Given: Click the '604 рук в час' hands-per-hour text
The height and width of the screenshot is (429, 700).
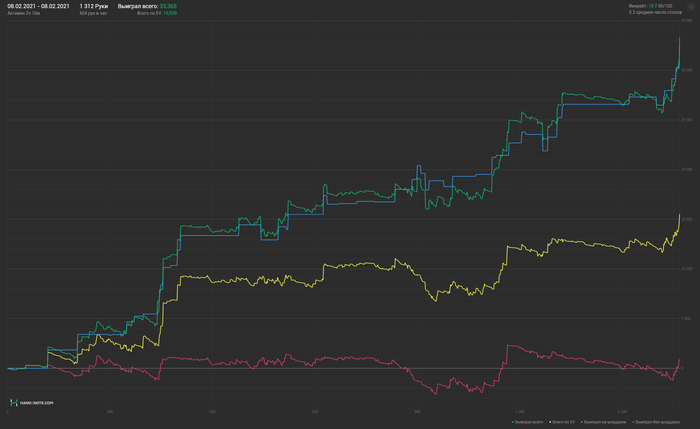Looking at the screenshot, I should [x=93, y=13].
